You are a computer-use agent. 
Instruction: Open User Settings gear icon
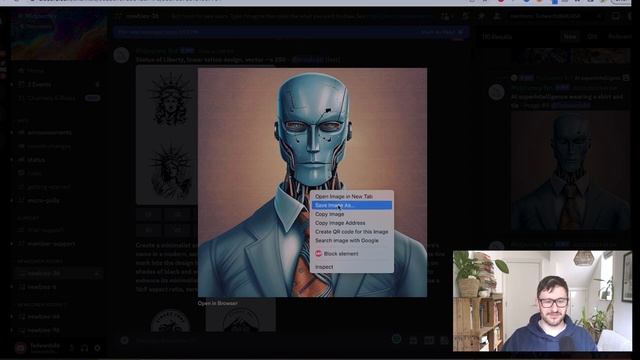pos(98,348)
